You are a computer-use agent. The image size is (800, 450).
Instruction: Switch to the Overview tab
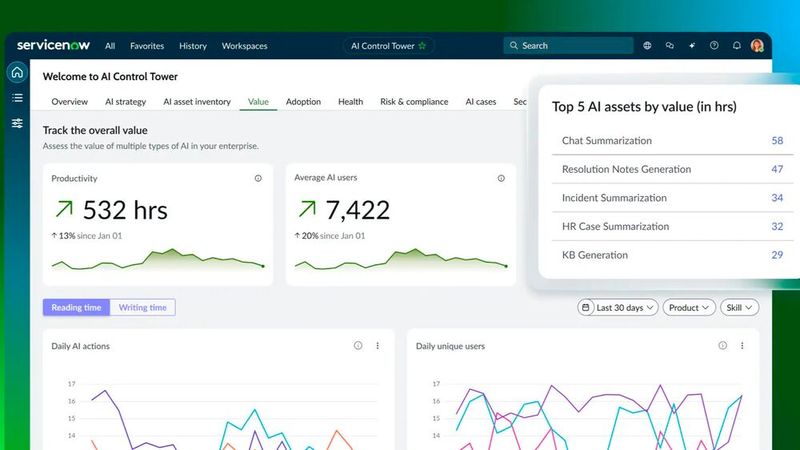coord(69,102)
